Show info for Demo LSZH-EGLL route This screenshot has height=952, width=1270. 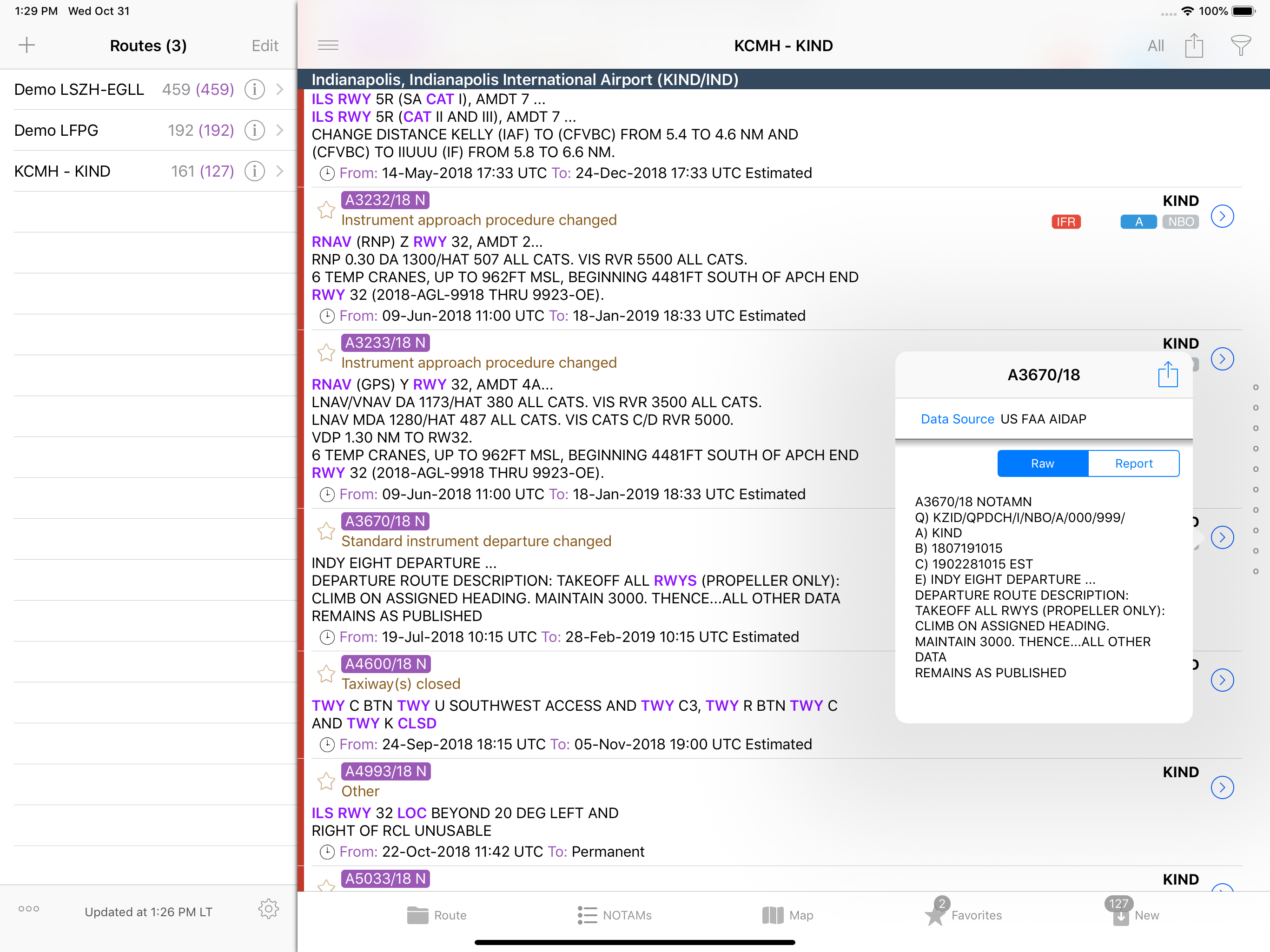(254, 90)
